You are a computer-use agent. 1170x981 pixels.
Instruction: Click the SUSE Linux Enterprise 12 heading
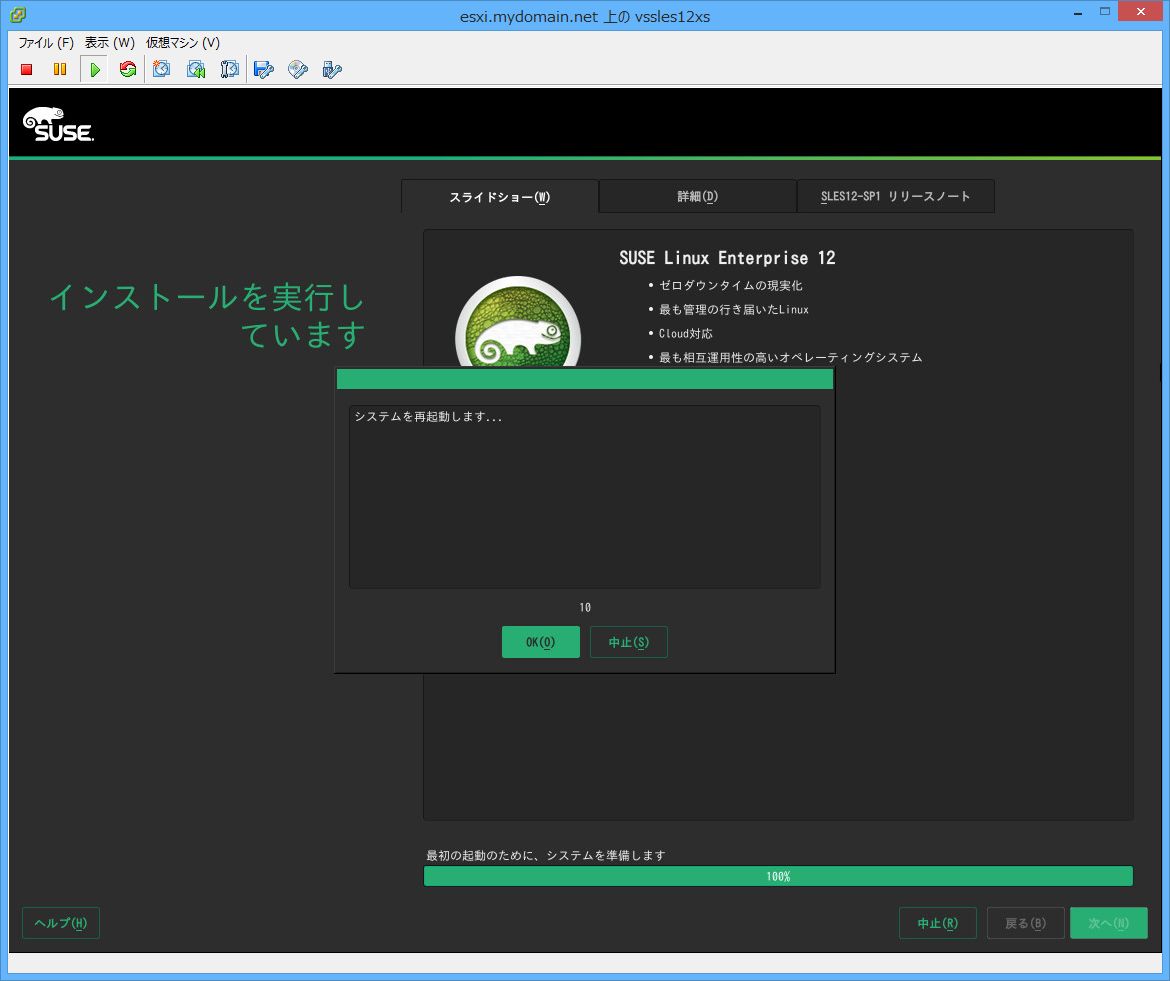coord(727,258)
